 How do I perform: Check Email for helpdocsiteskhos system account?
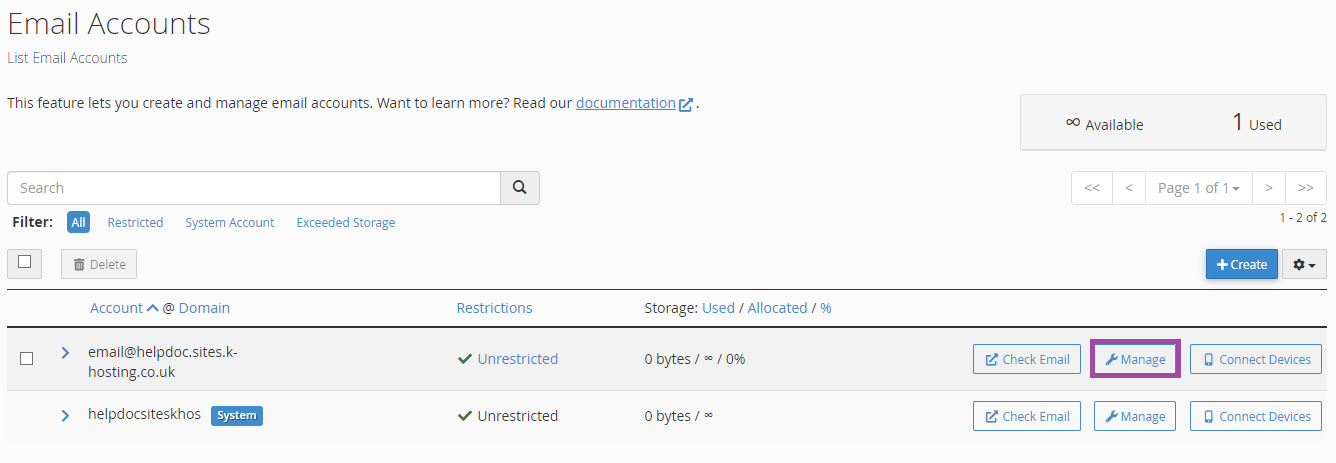1027,416
